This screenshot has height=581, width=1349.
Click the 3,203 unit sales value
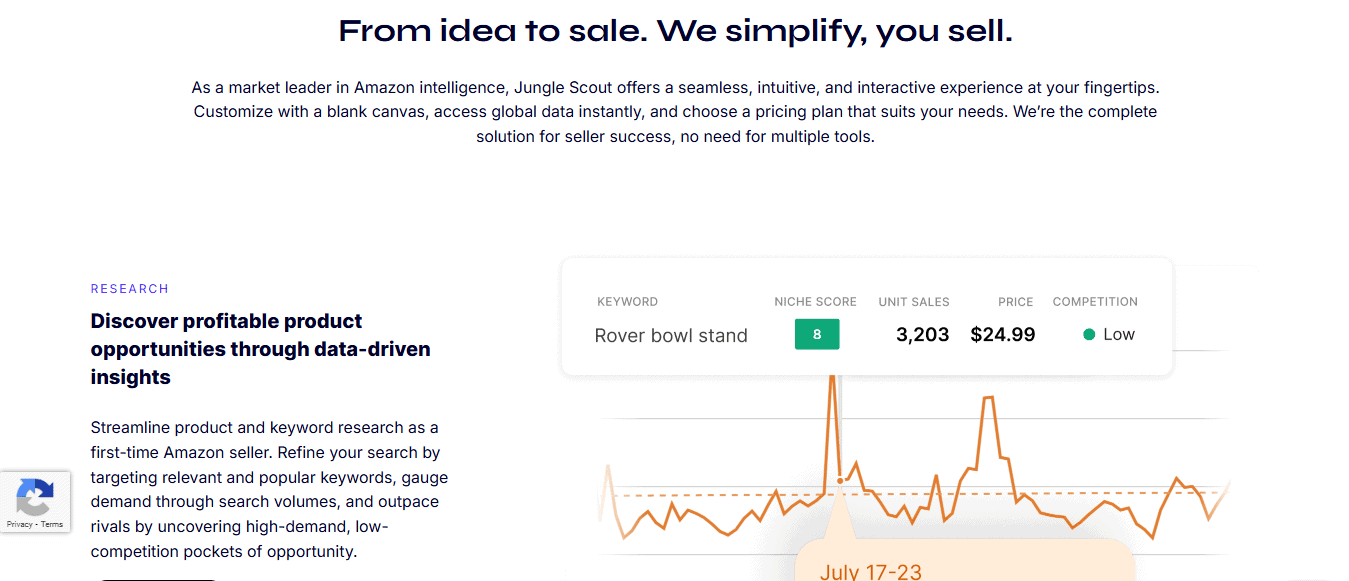pos(922,334)
